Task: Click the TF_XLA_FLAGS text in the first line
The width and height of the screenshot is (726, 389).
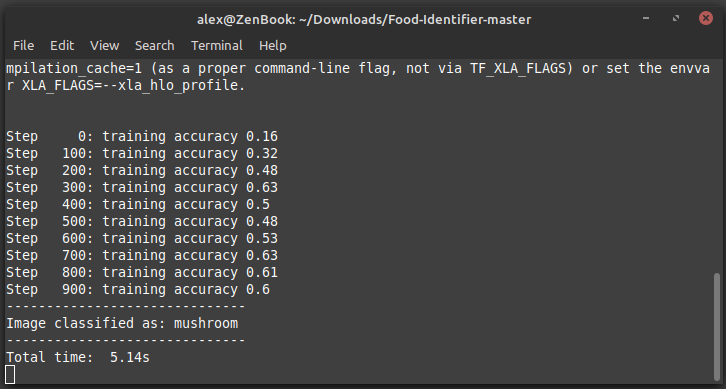Action: pos(518,69)
